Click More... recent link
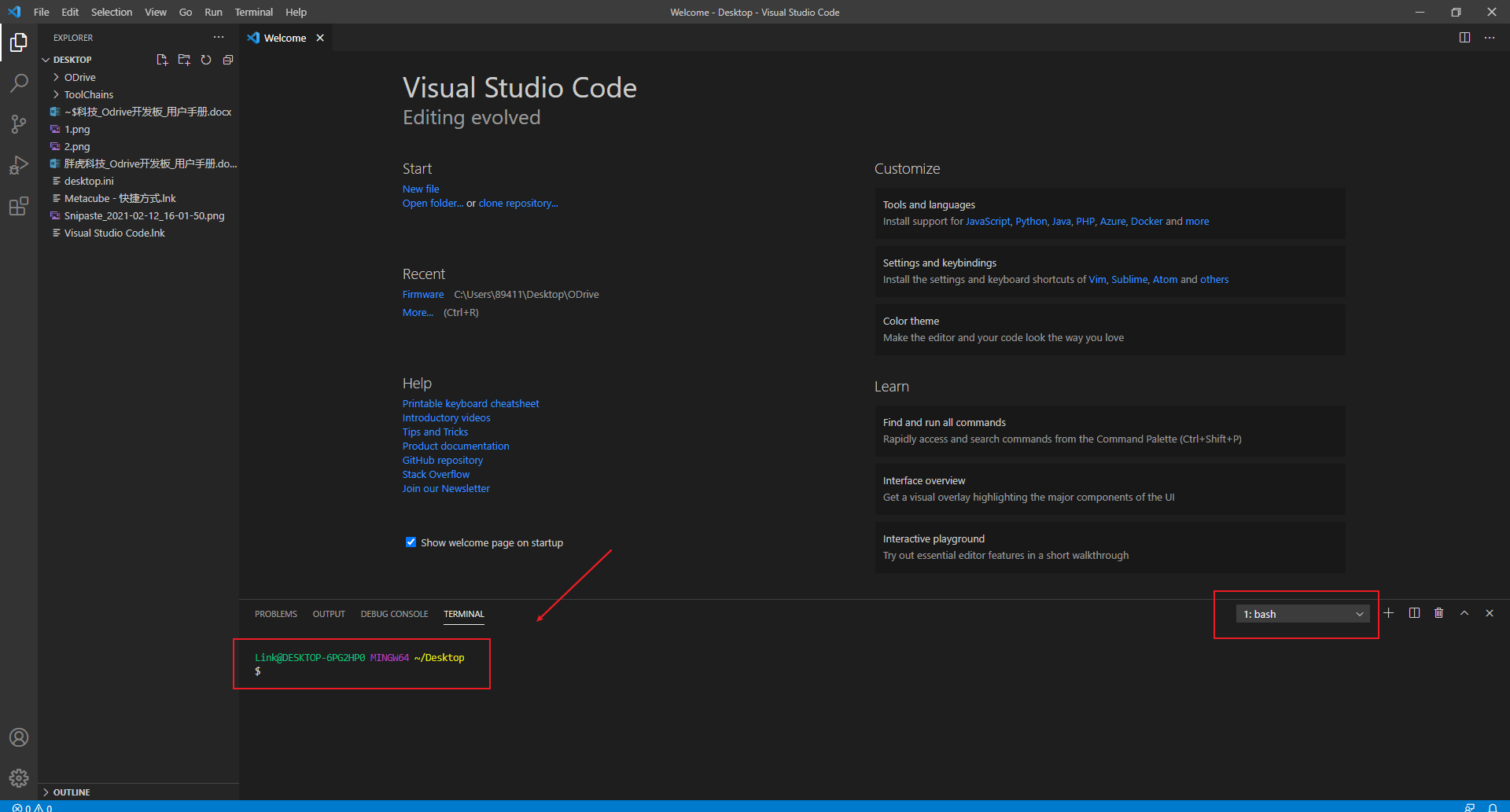The width and height of the screenshot is (1510, 812). tap(418, 313)
